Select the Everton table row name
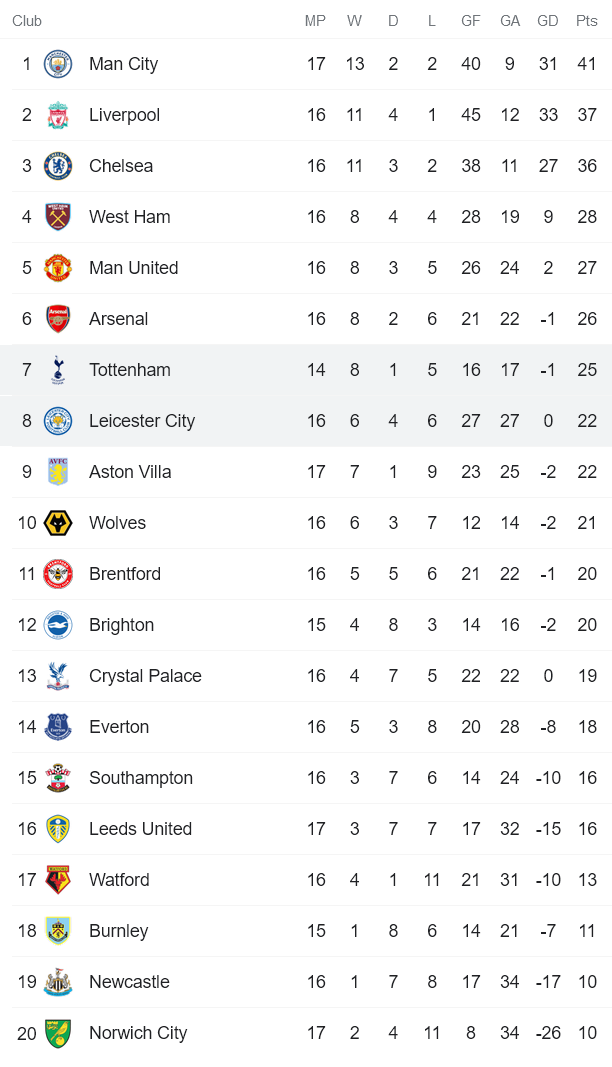This screenshot has width=612, height=1067. 119,727
